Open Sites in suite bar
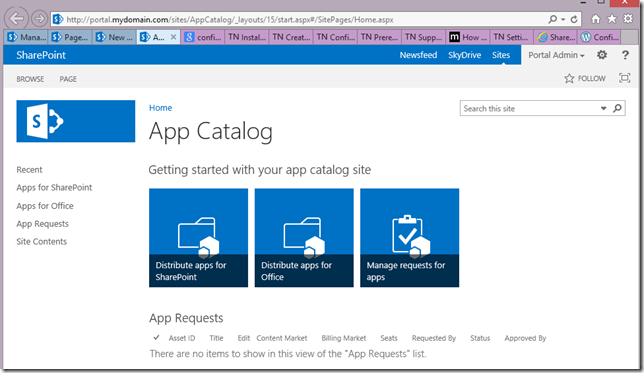The width and height of the screenshot is (644, 373). pos(501,55)
